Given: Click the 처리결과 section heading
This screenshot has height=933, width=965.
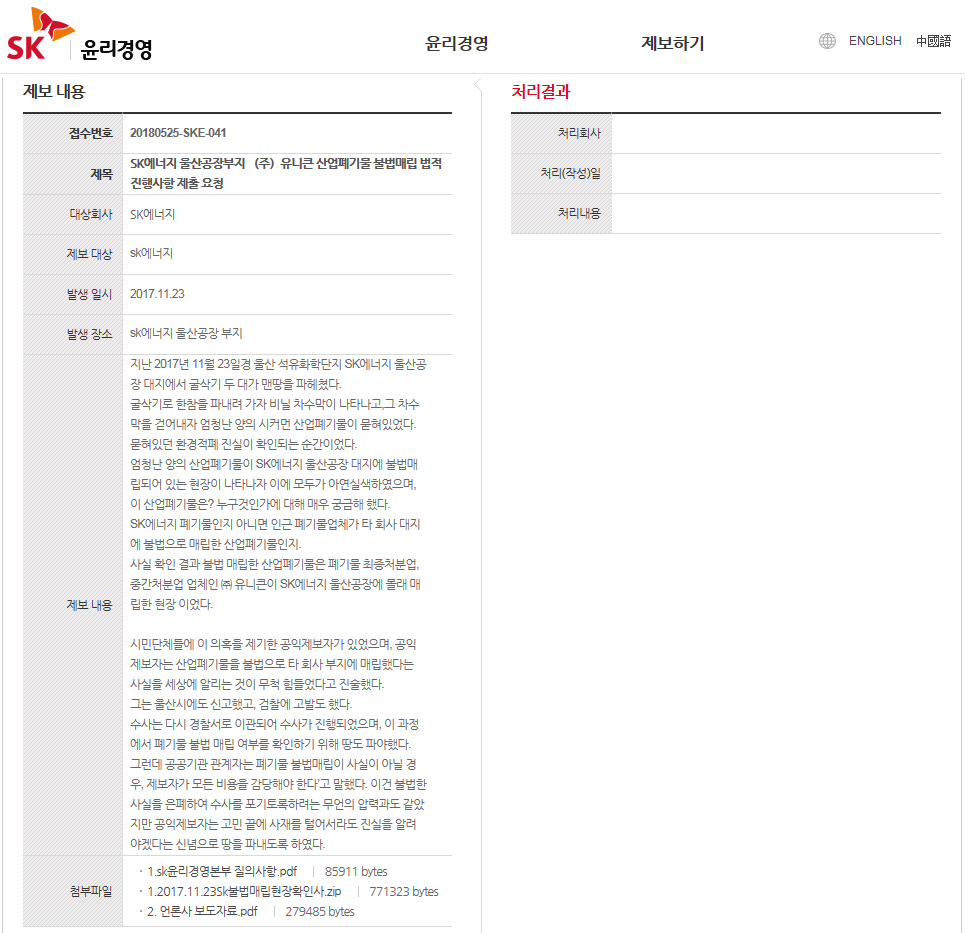Looking at the screenshot, I should point(541,92).
